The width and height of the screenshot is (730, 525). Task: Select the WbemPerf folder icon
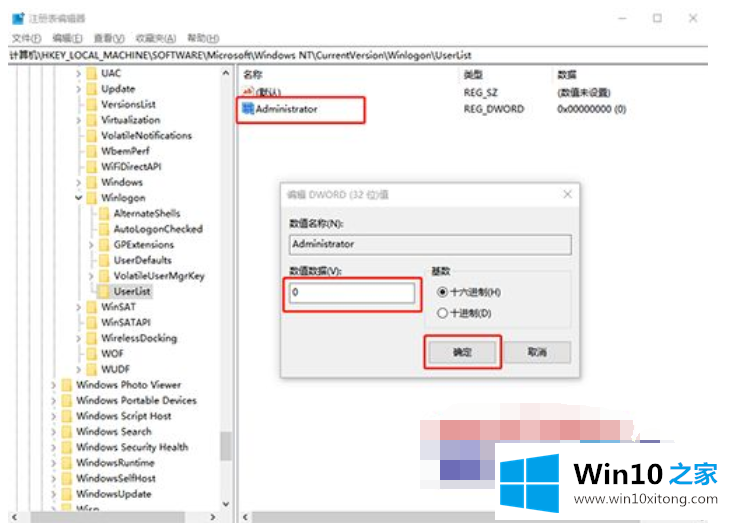click(x=92, y=151)
